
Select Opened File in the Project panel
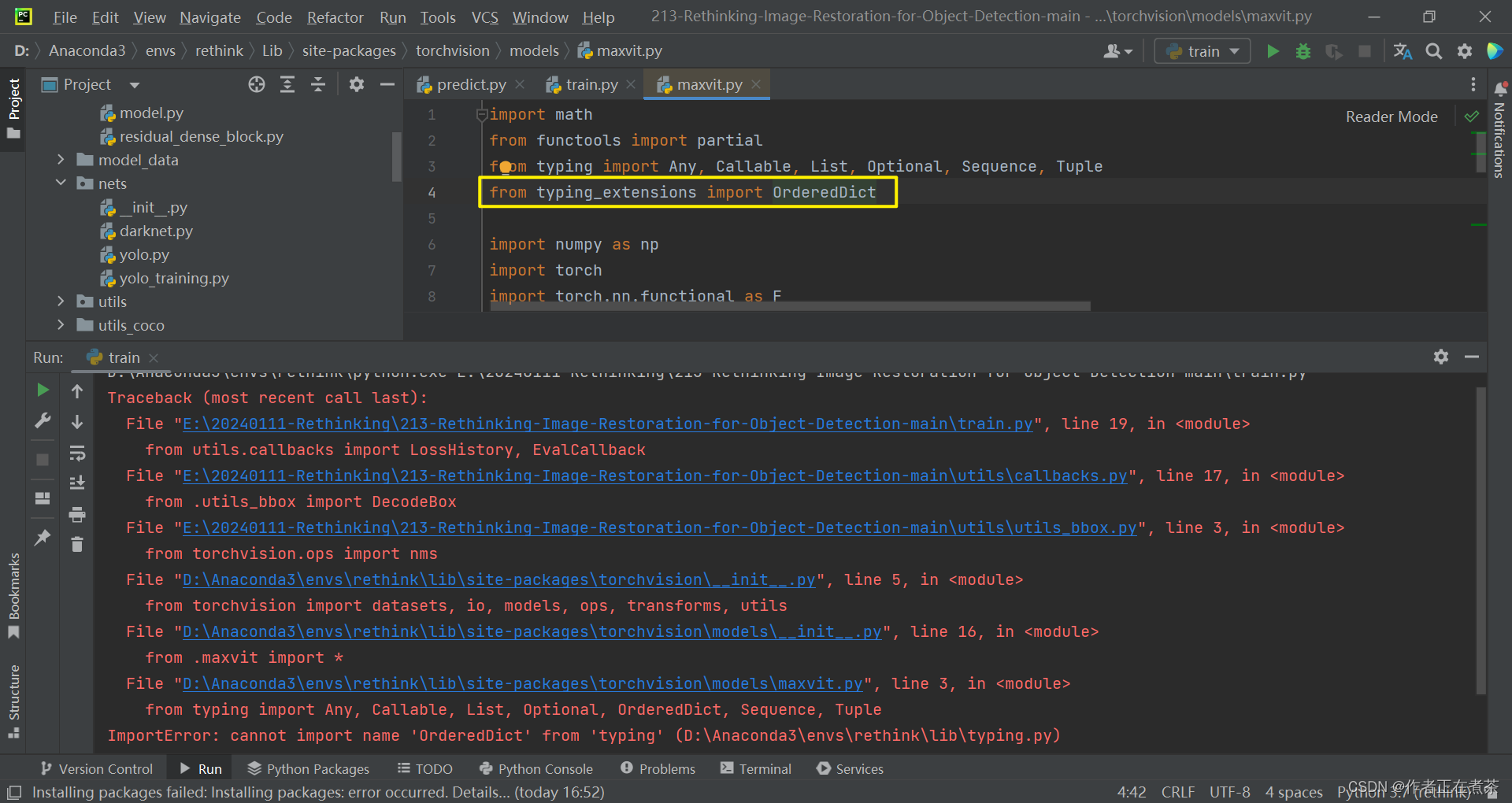coord(256,84)
